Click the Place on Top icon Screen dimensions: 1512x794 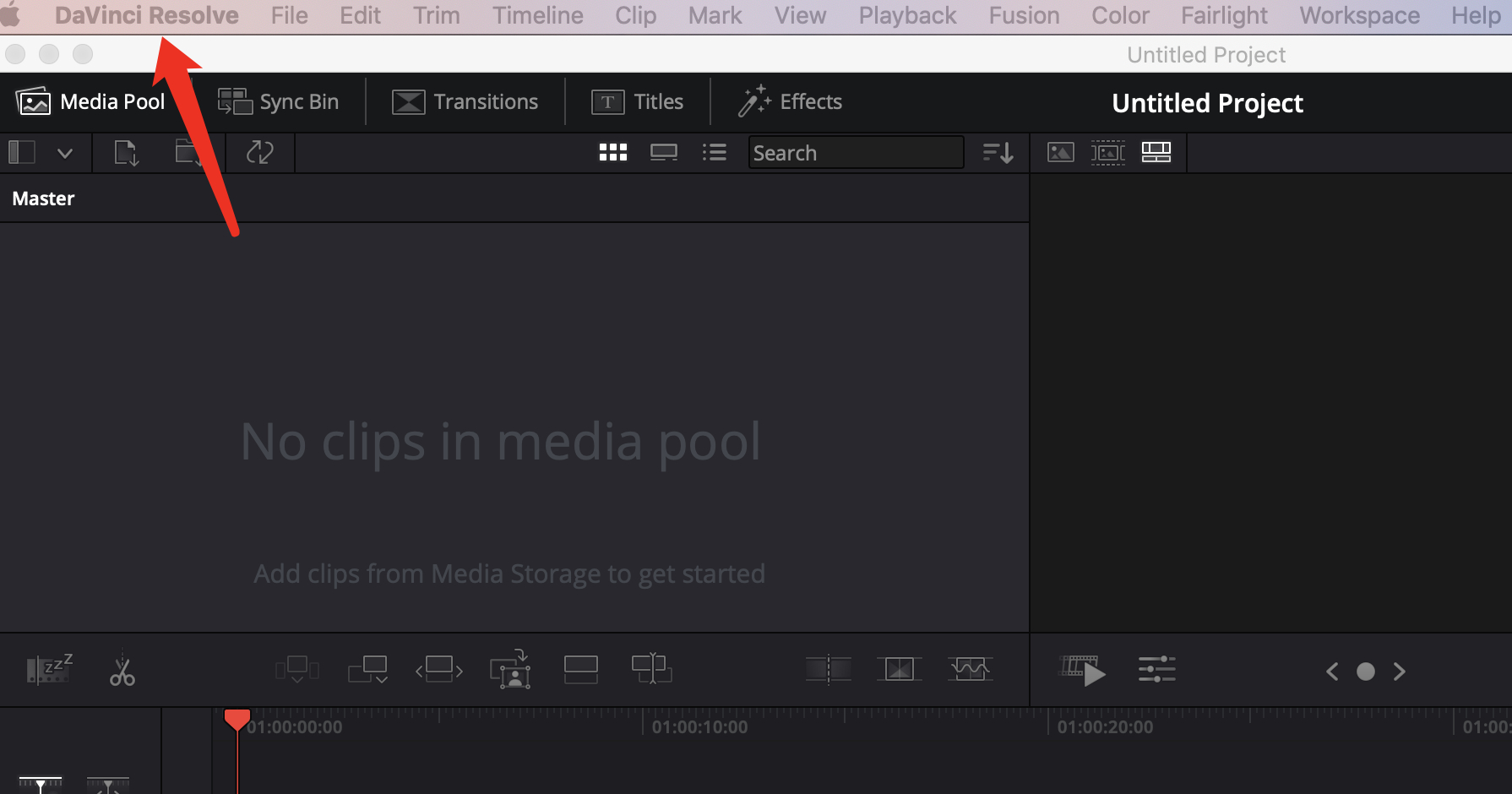[581, 671]
